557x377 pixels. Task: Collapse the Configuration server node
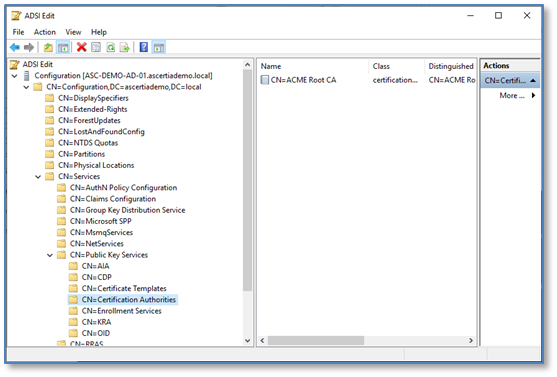click(14, 76)
